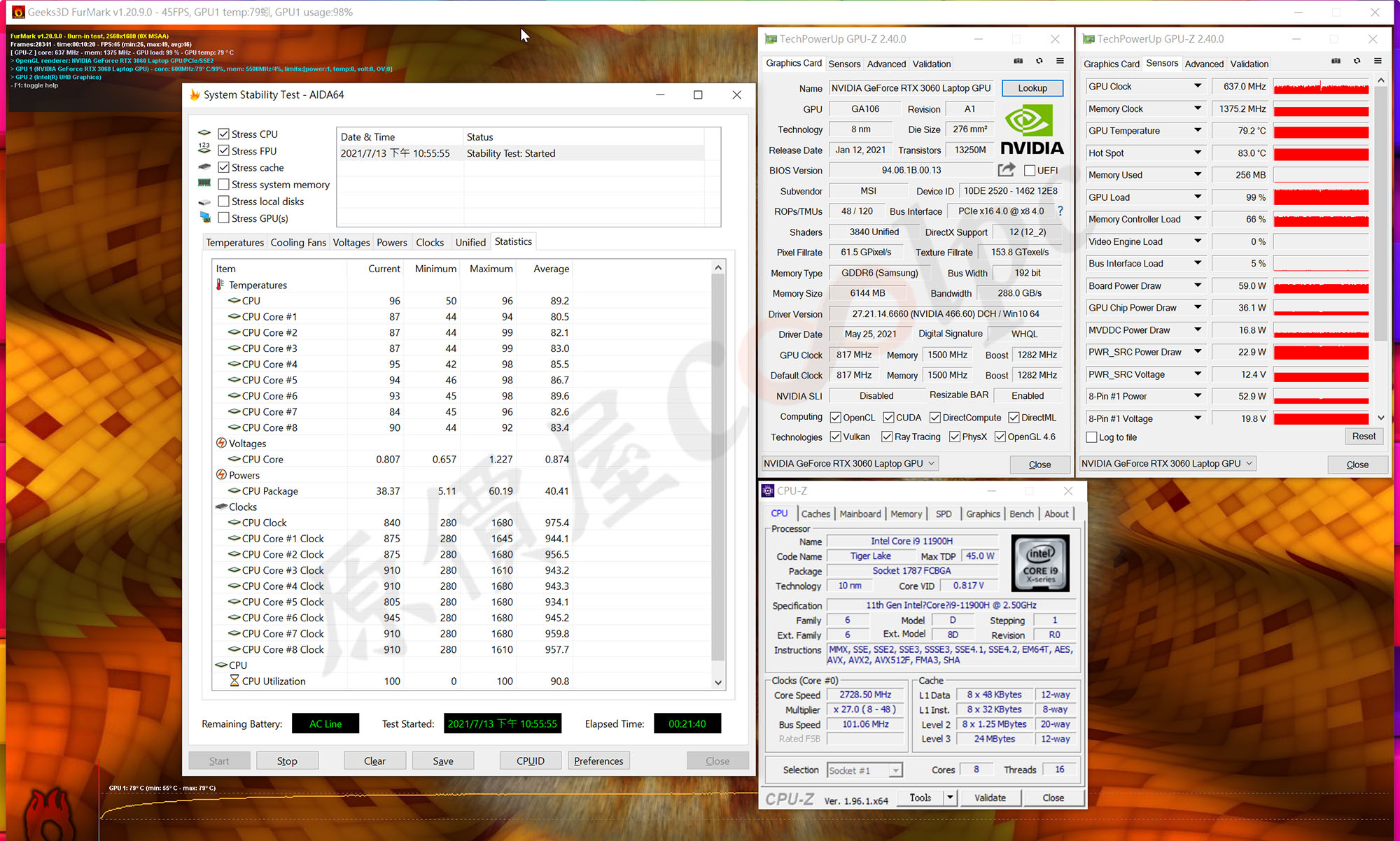Switch to the Temperatures tab in AIDA64

pos(234,242)
